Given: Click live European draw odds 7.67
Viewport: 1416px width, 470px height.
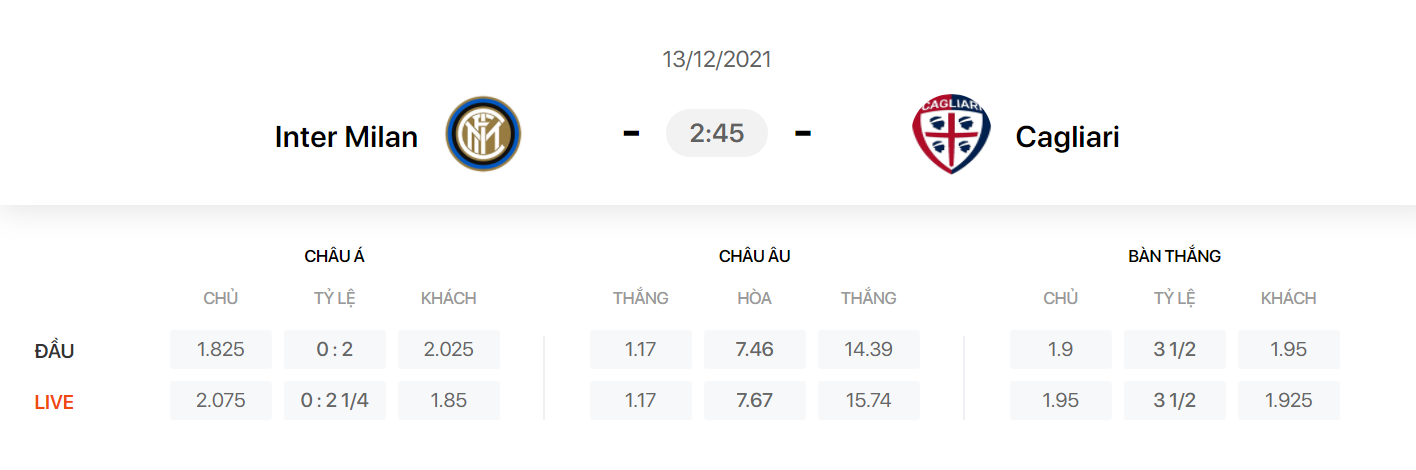Looking at the screenshot, I should [x=755, y=401].
